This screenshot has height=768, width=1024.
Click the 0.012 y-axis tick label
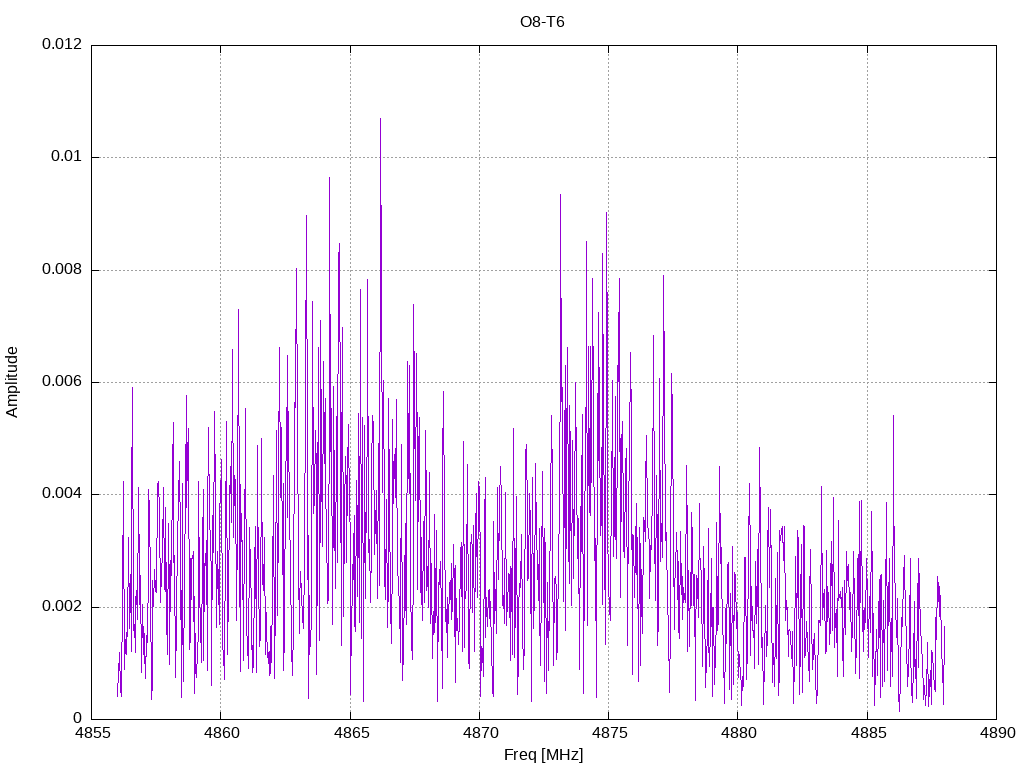tap(62, 44)
